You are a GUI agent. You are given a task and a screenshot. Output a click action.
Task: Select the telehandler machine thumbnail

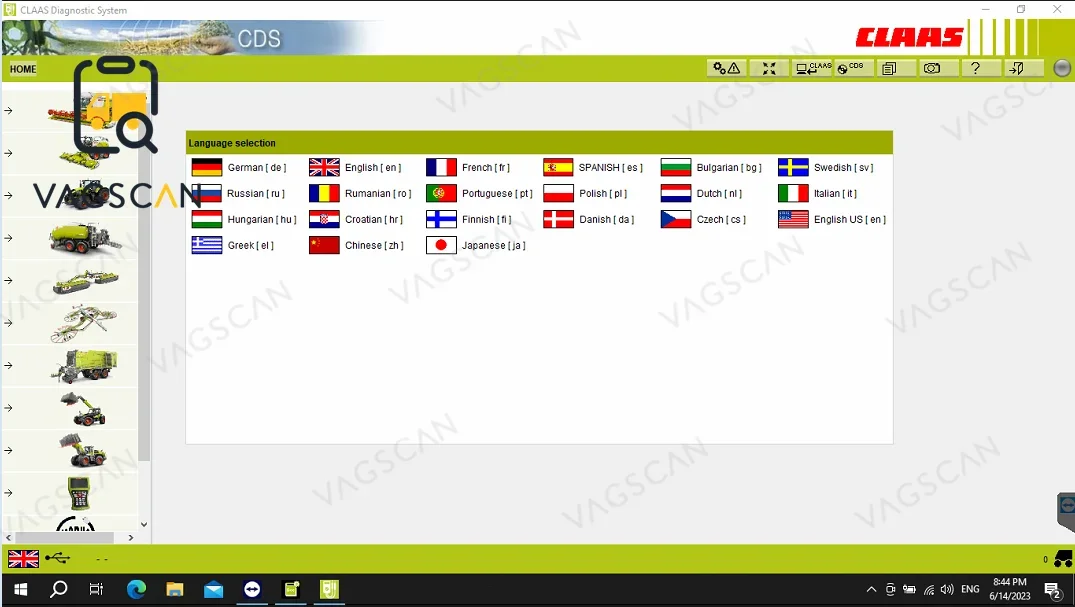tap(84, 408)
